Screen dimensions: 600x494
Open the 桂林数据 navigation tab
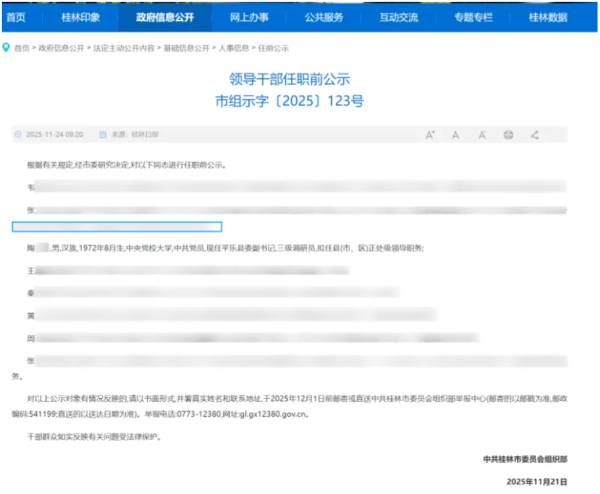pos(548,17)
